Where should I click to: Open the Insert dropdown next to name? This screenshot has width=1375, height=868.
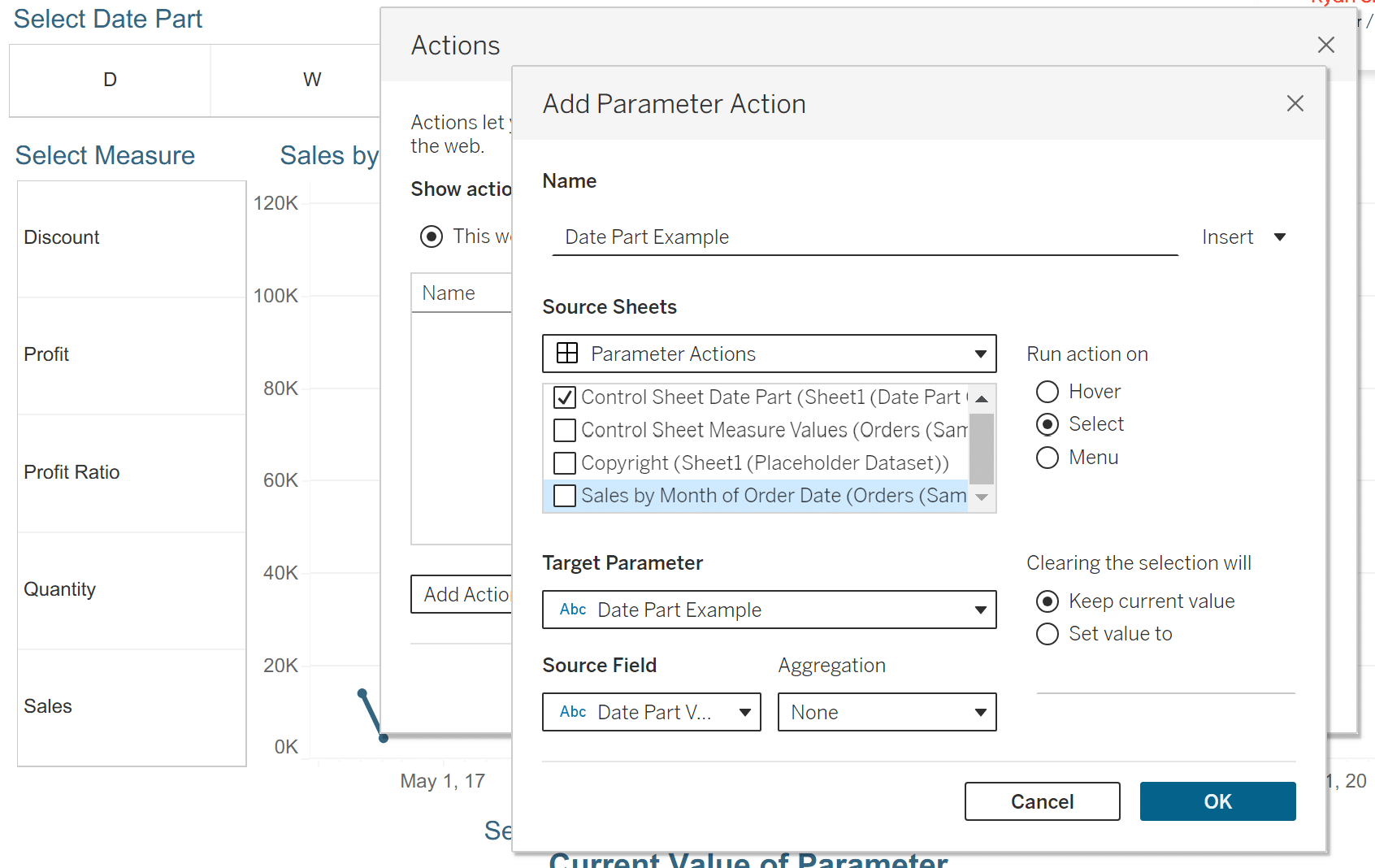[1243, 237]
